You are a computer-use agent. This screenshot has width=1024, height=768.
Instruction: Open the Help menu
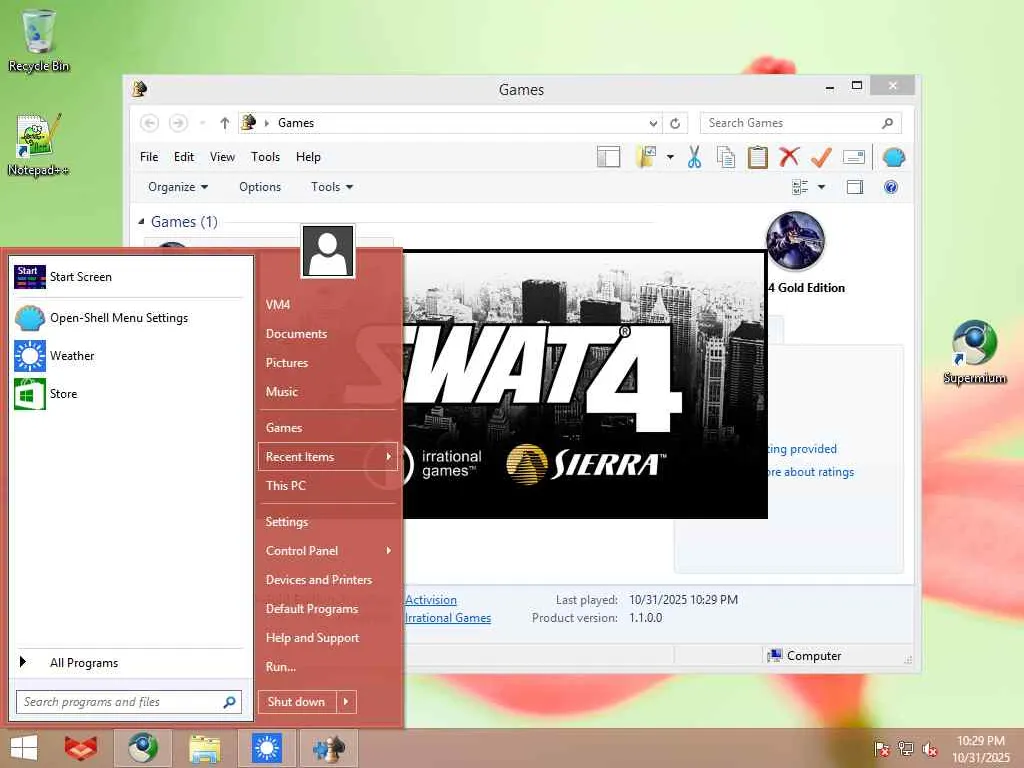(308, 157)
